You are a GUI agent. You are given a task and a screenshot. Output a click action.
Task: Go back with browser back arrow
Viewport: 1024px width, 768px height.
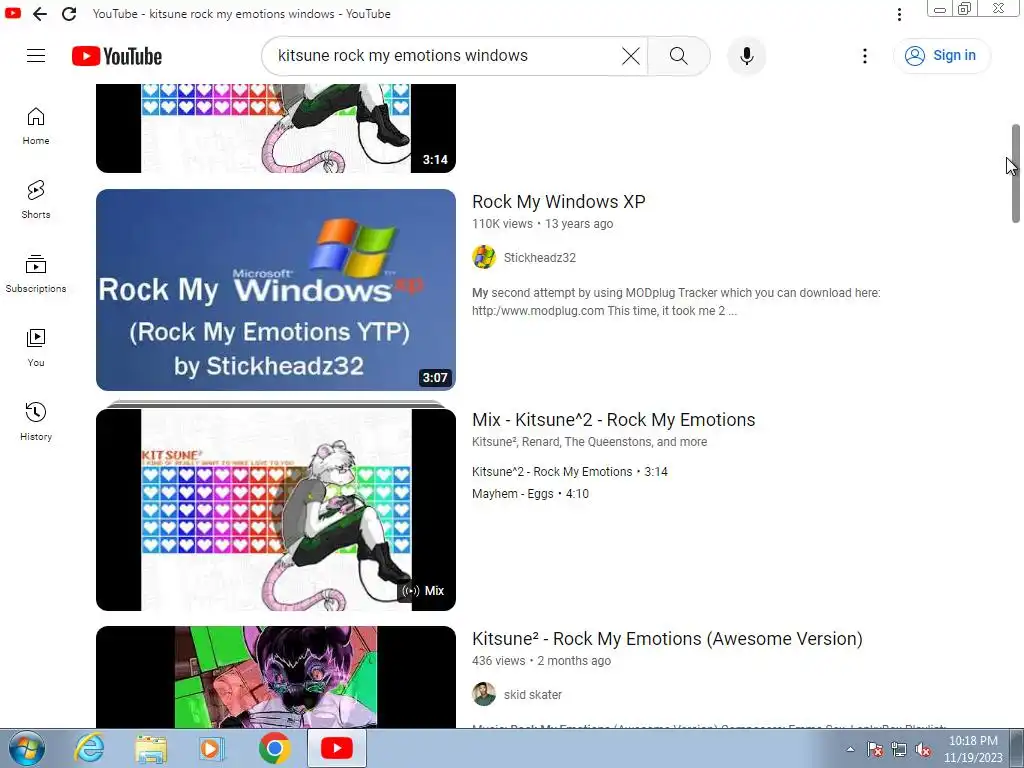pos(40,14)
